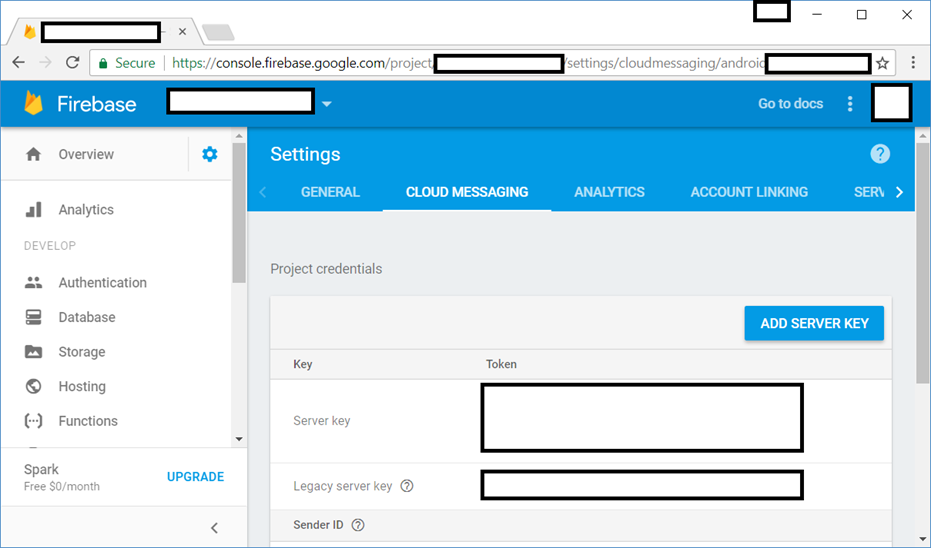Click the Free $0/month text

62,486
